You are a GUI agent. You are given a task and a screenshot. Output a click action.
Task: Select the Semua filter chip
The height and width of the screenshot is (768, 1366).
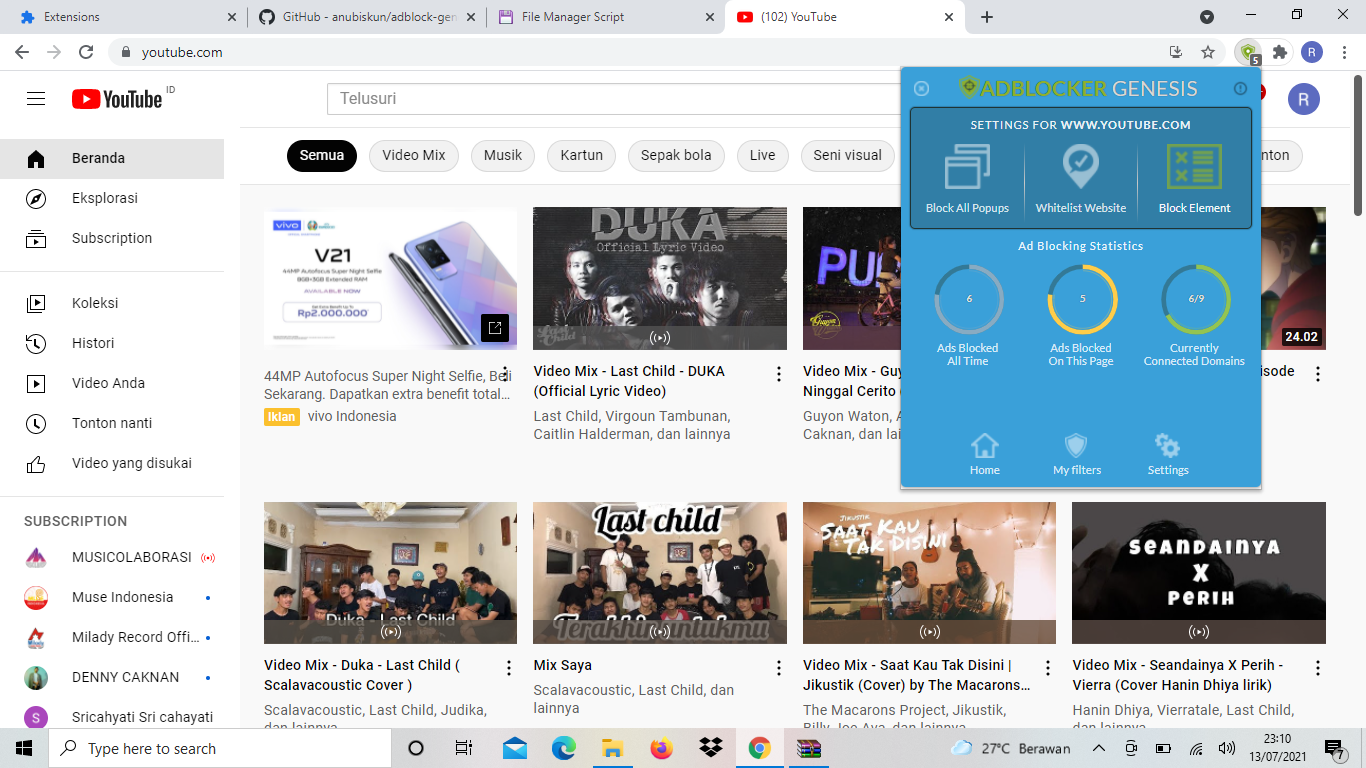322,155
